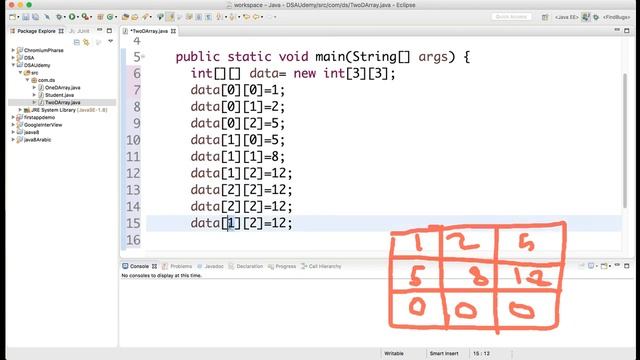This screenshot has height=360, width=640.
Task: Click the New file wizard icon
Action: (x=12, y=17)
